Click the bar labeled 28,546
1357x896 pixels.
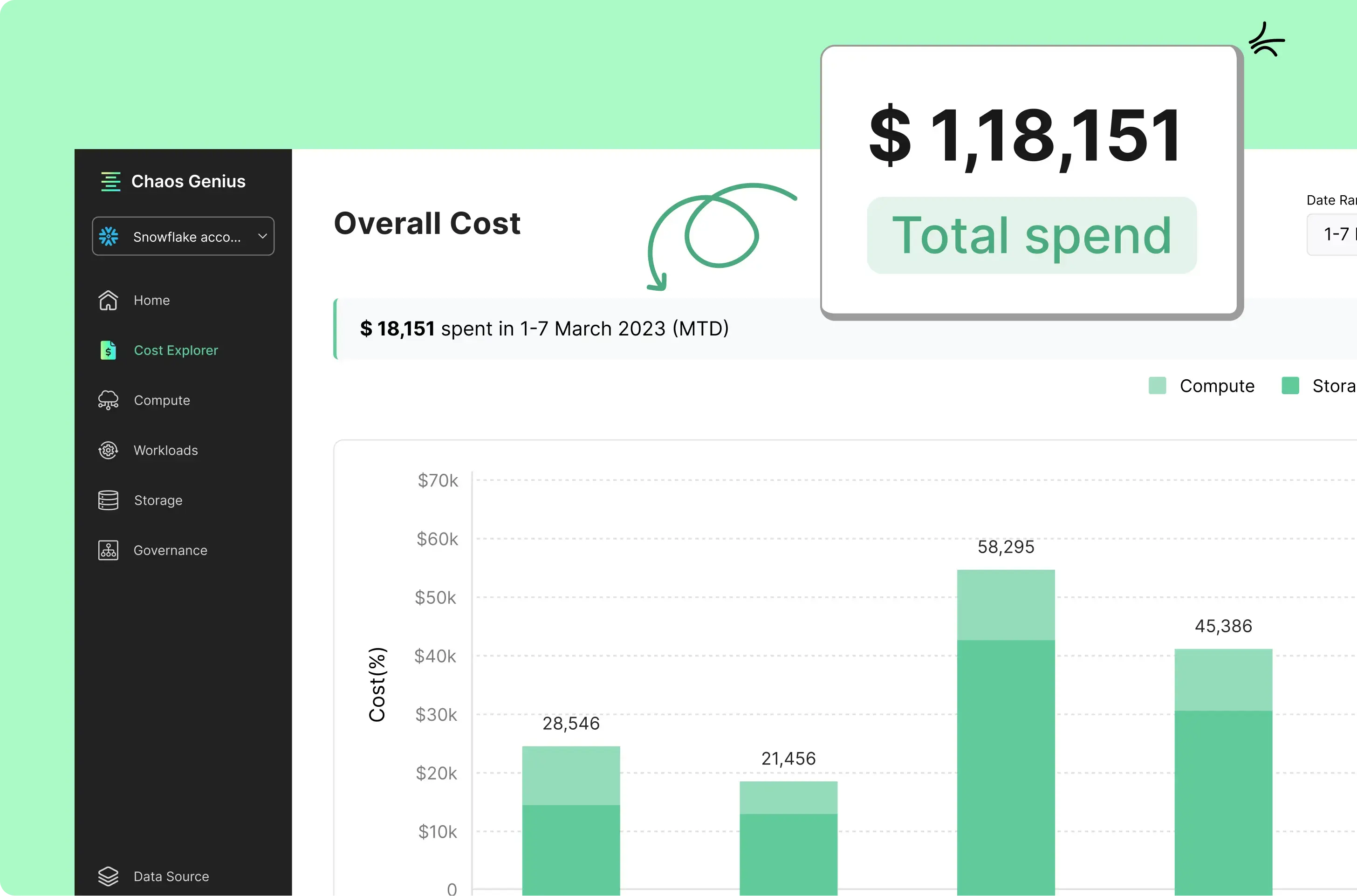[571, 821]
